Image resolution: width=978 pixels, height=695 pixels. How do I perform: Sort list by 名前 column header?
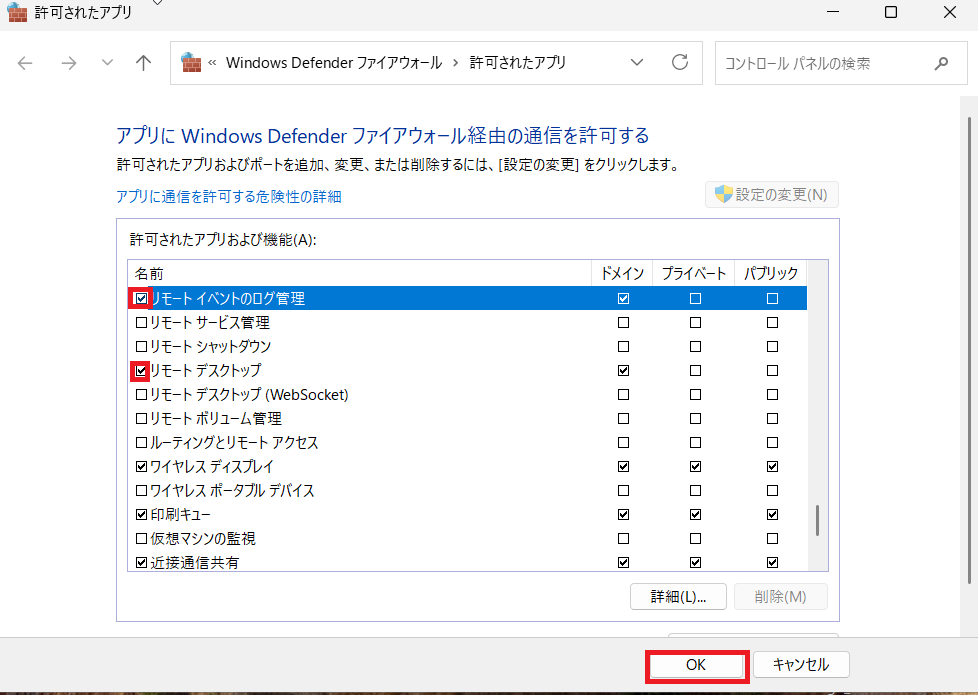coord(360,273)
